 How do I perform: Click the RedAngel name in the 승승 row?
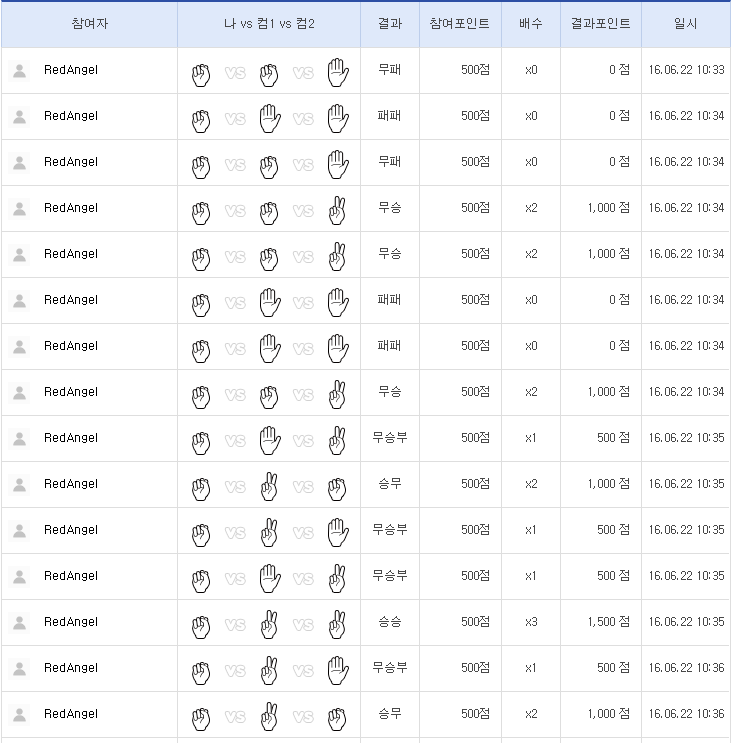click(x=71, y=622)
